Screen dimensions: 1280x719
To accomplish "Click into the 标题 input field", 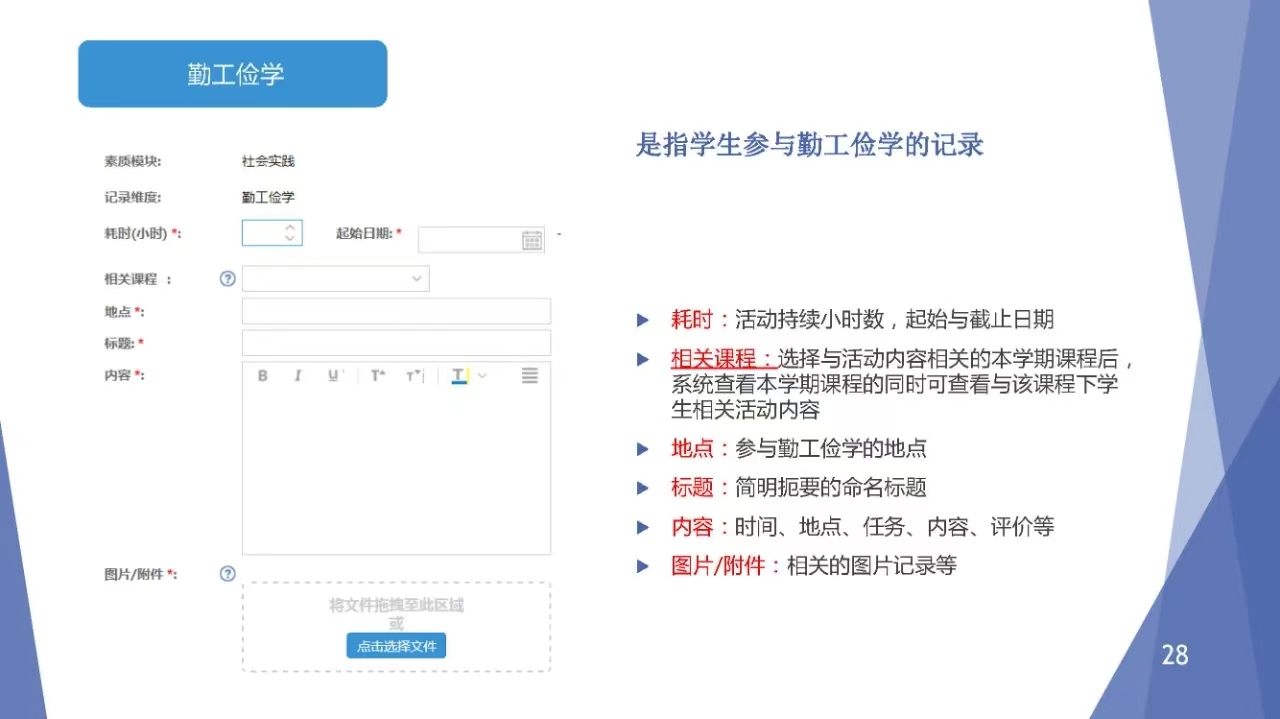I will [x=396, y=343].
